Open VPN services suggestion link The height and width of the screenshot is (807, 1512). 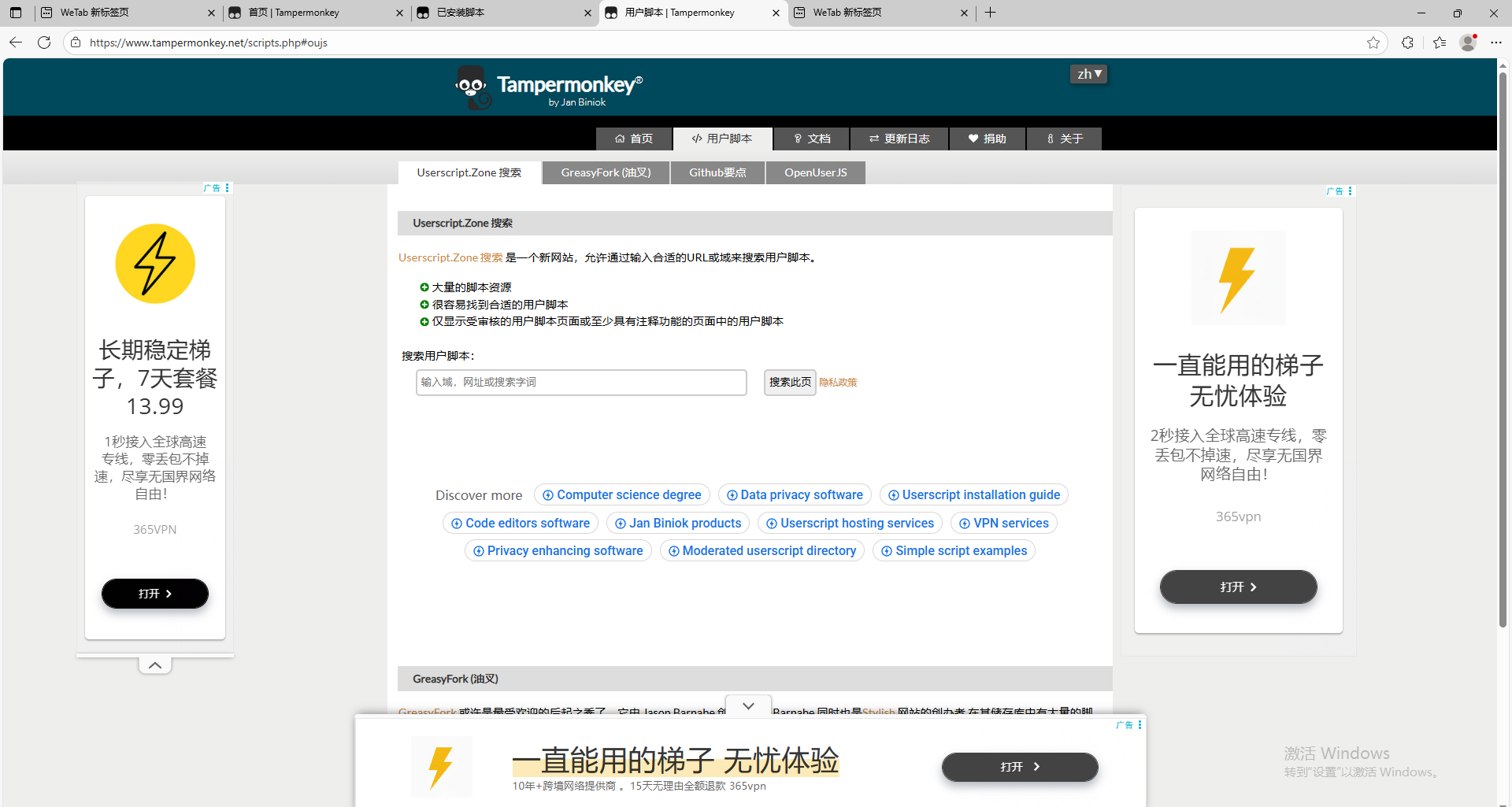coord(1003,523)
